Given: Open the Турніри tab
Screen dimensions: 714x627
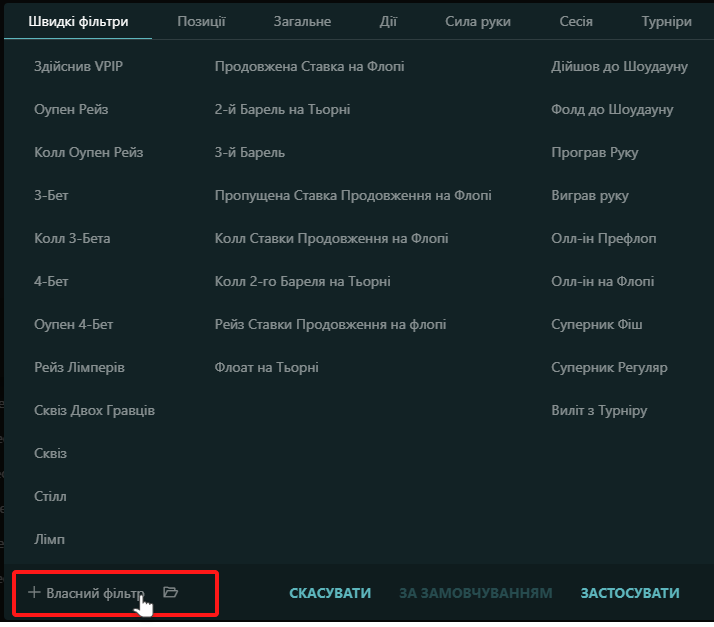Looking at the screenshot, I should (667, 21).
